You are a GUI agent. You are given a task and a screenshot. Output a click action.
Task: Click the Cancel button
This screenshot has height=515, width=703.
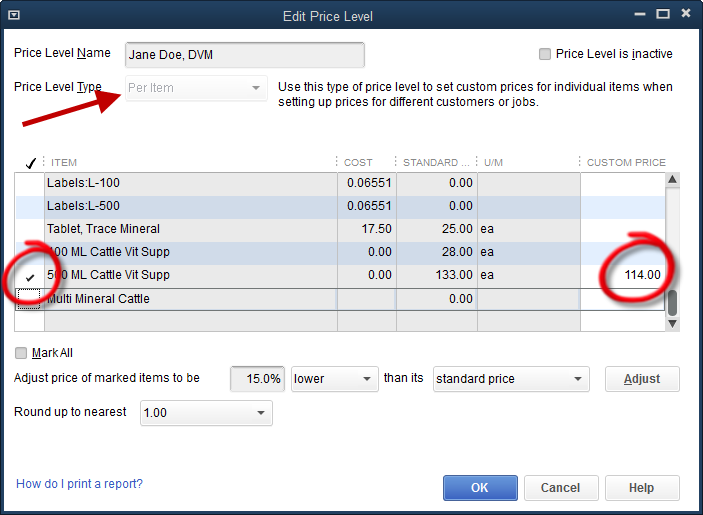[x=561, y=488]
